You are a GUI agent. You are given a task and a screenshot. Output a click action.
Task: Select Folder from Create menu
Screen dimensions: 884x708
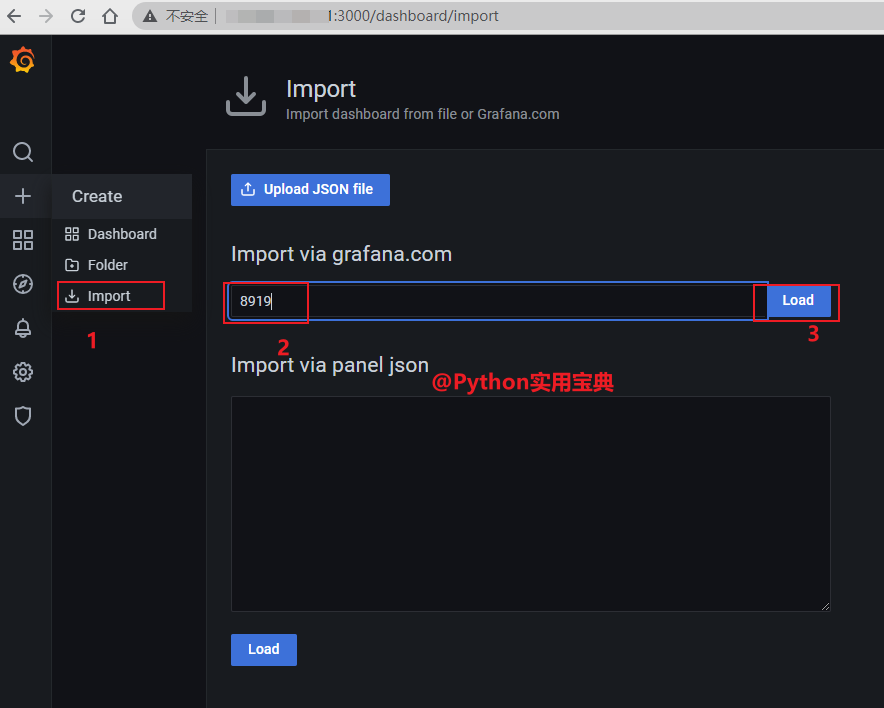tap(107, 265)
